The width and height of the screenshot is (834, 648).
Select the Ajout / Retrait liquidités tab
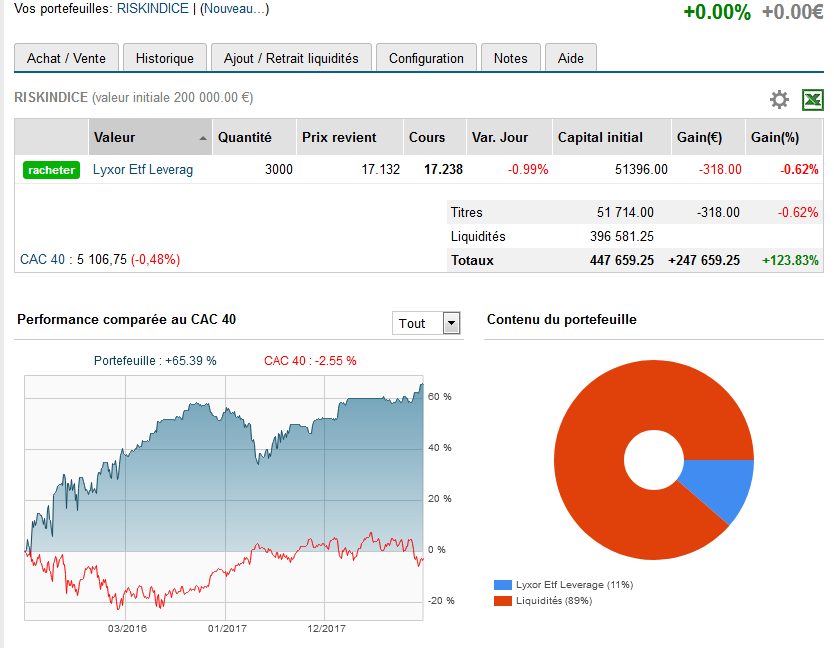coord(291,58)
